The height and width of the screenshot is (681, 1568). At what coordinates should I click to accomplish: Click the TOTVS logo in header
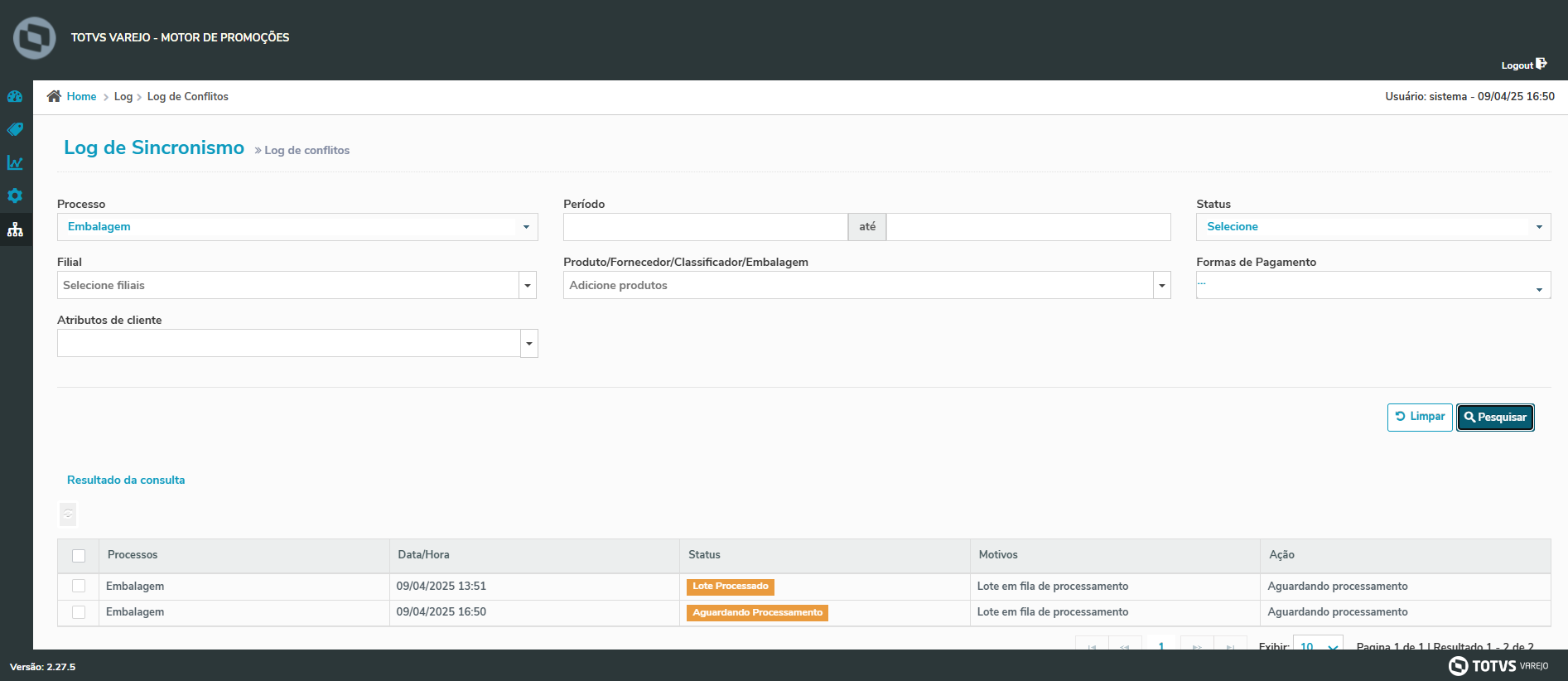[x=35, y=37]
